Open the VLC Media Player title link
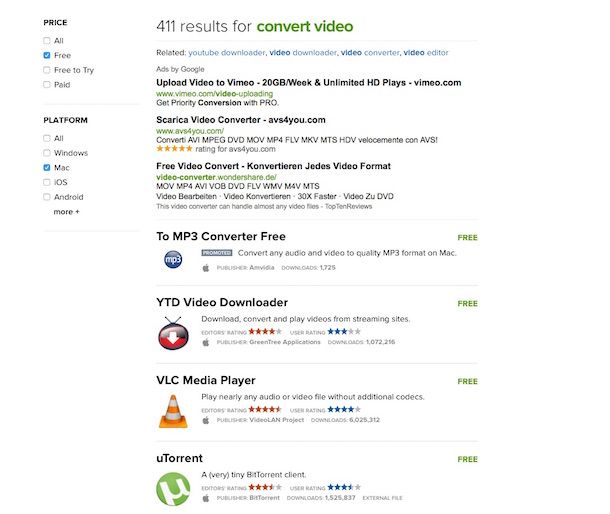This screenshot has height=514, width=610. pyautogui.click(x=206, y=380)
